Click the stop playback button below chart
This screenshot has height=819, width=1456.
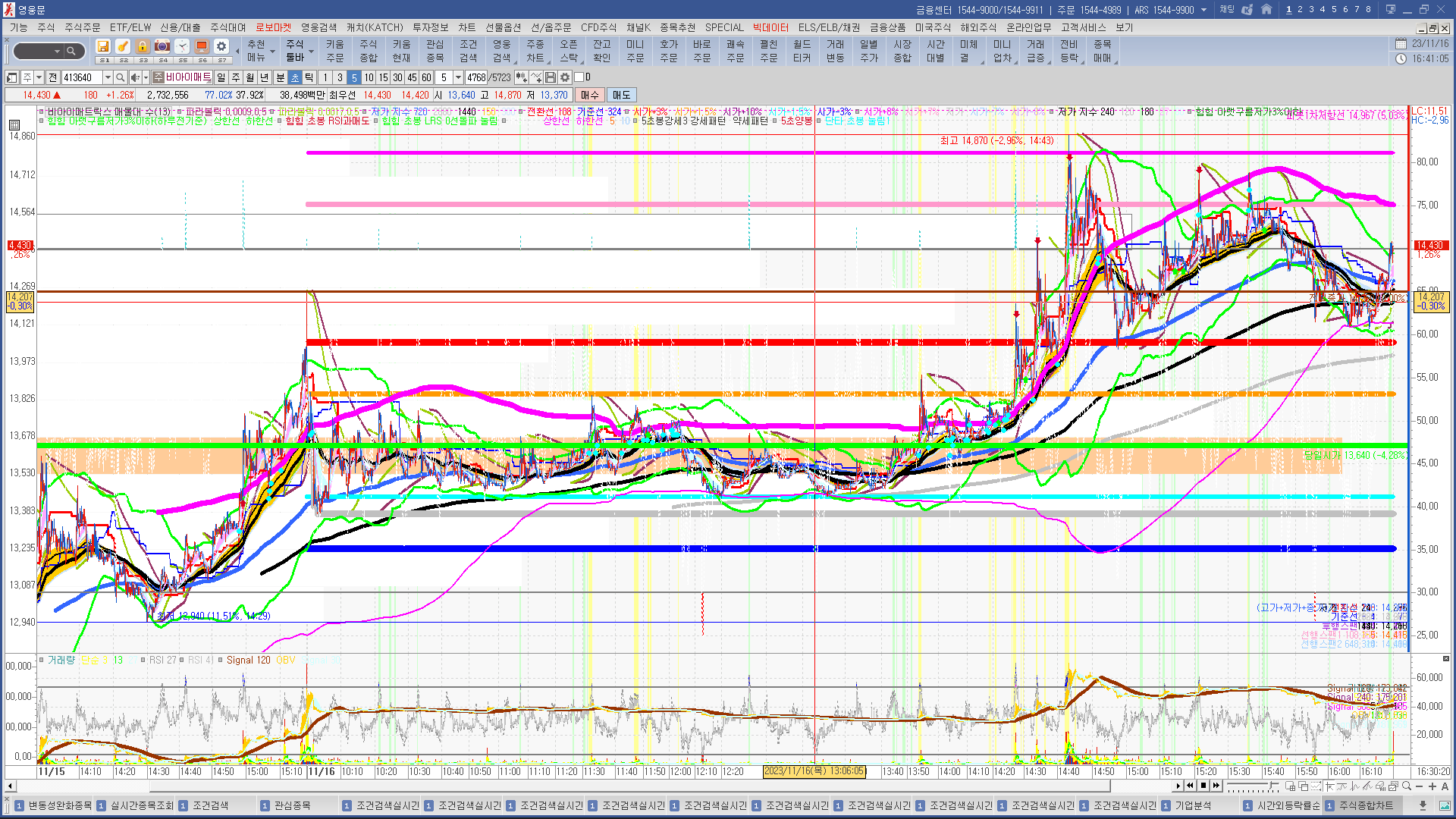1203,786
